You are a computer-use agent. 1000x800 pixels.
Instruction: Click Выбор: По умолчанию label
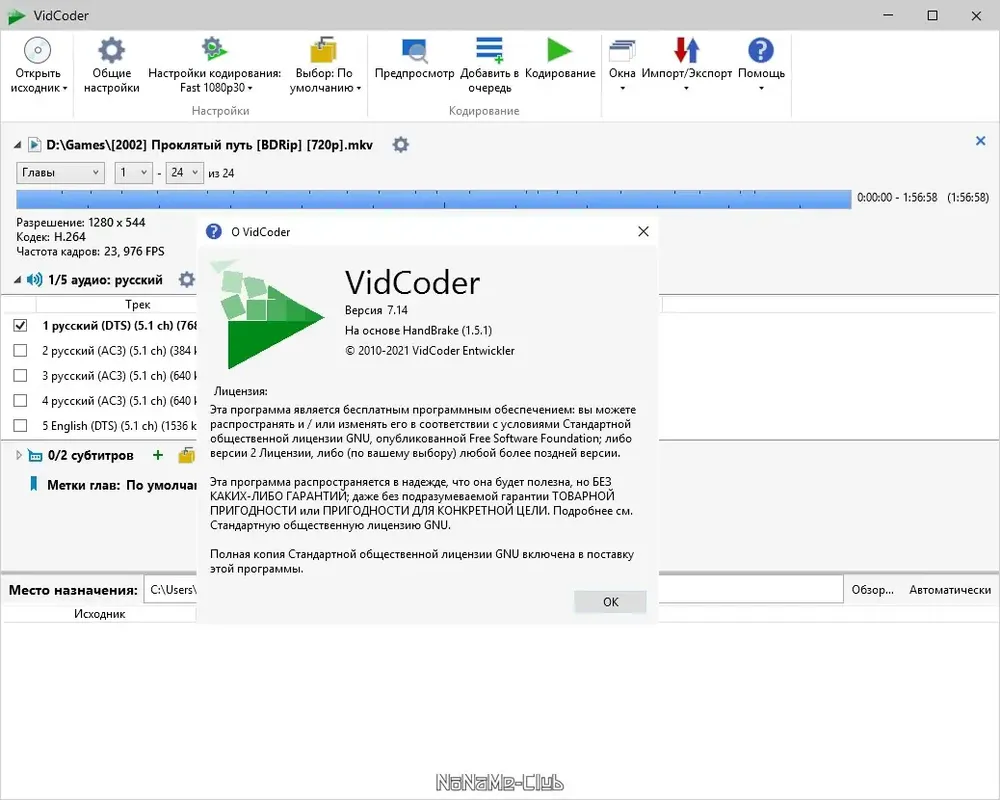[323, 80]
